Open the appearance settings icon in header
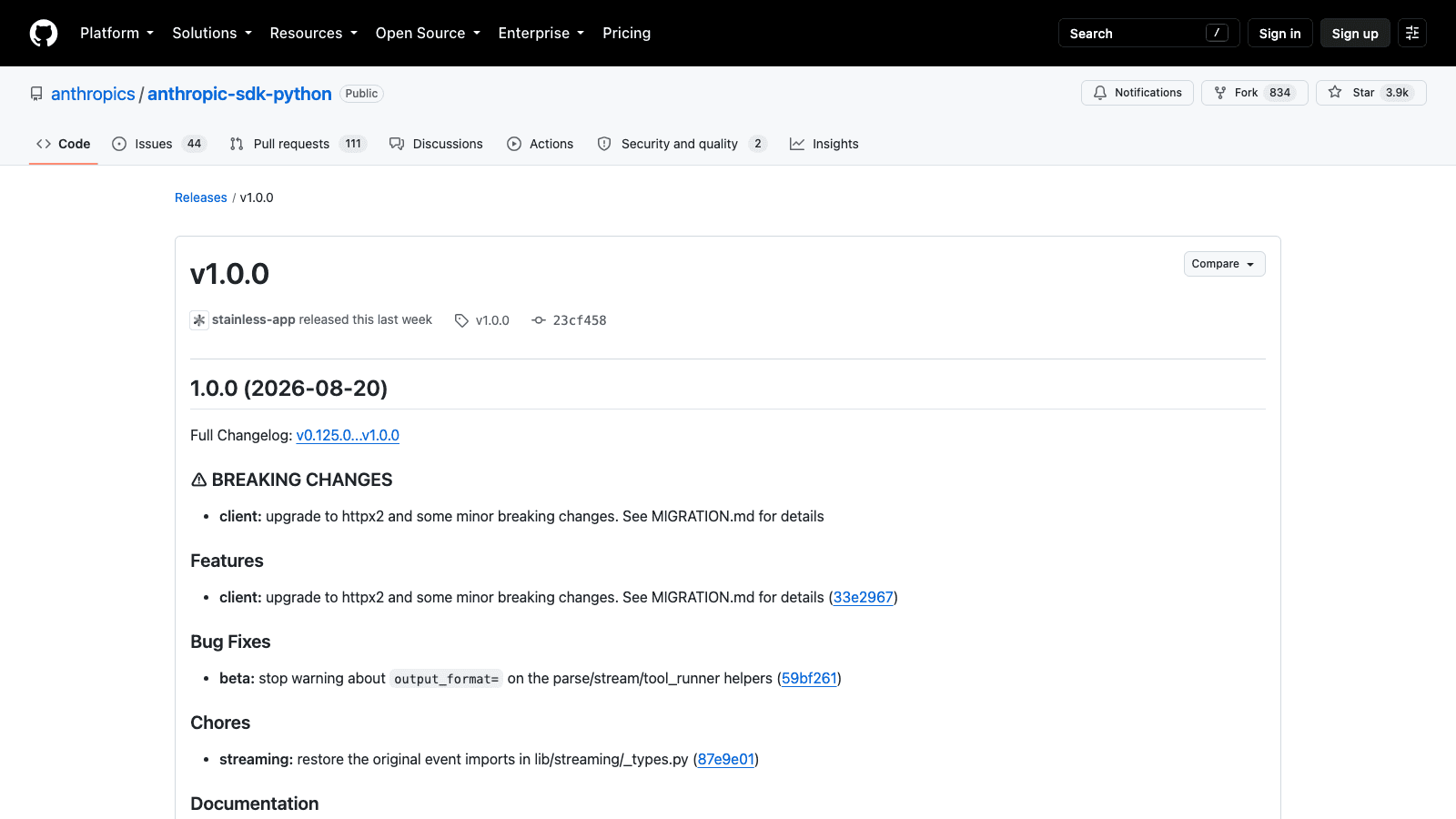 coord(1412,33)
